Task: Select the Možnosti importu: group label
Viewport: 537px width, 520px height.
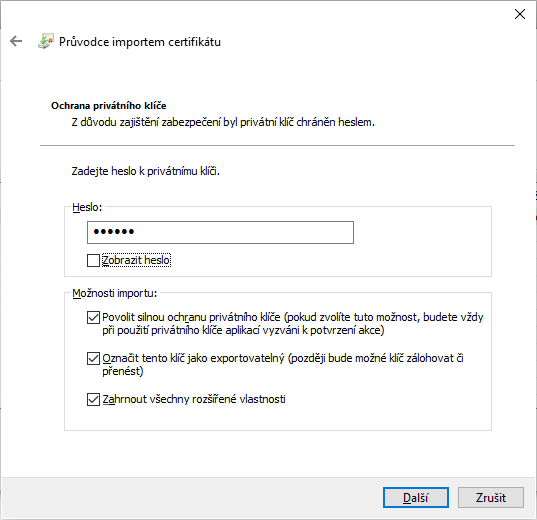Action: point(114,293)
